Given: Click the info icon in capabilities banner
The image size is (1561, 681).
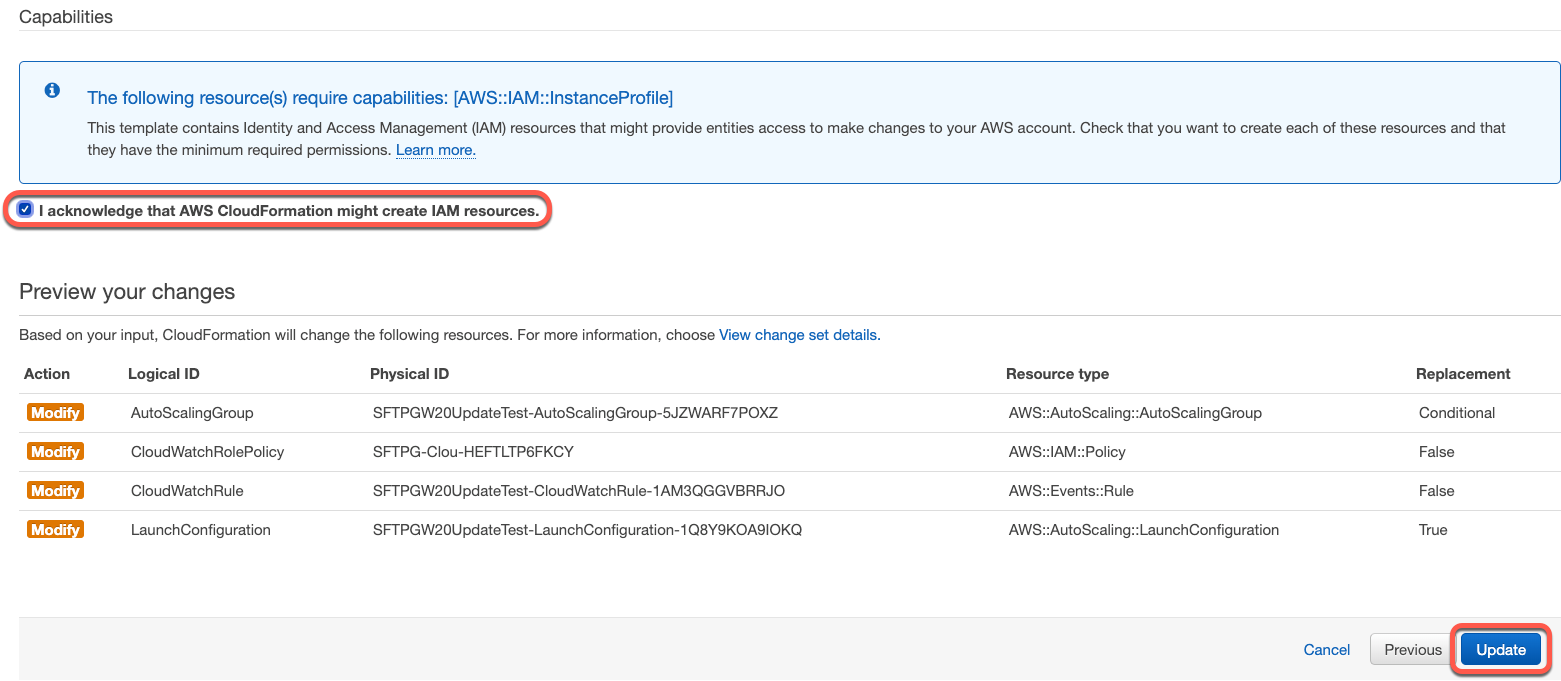Looking at the screenshot, I should coord(52,91).
